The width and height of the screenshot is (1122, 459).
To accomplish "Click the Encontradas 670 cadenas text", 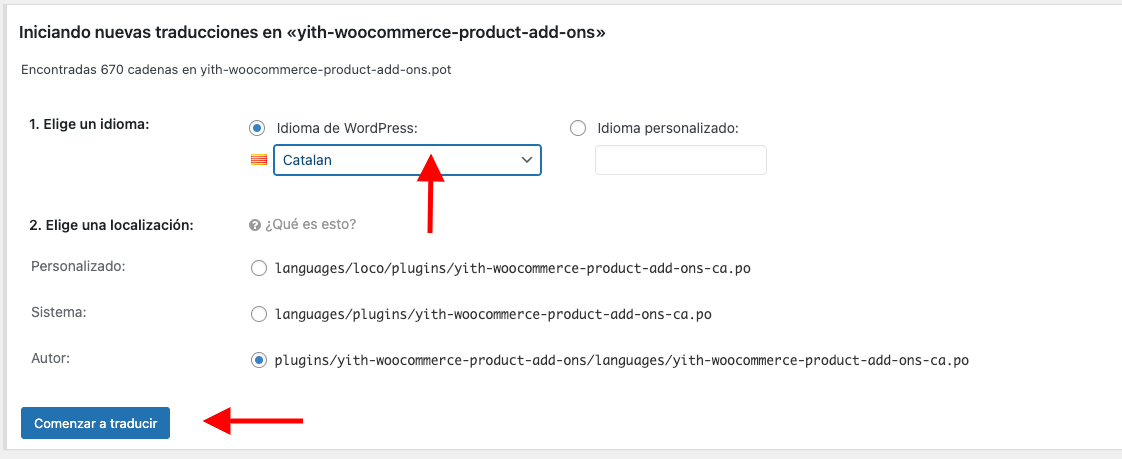I will coord(236,70).
